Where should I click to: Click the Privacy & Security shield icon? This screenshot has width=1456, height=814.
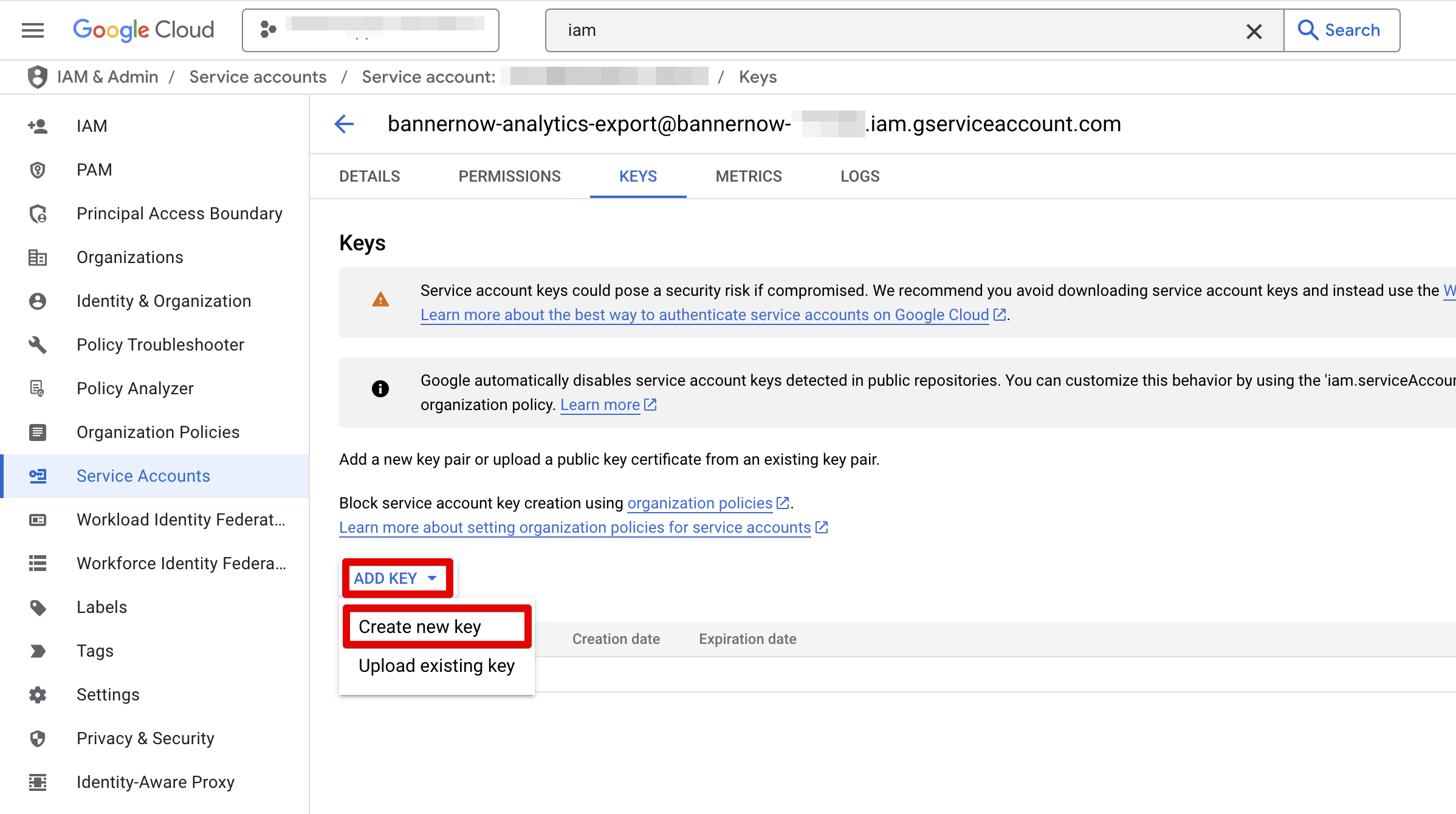38,739
